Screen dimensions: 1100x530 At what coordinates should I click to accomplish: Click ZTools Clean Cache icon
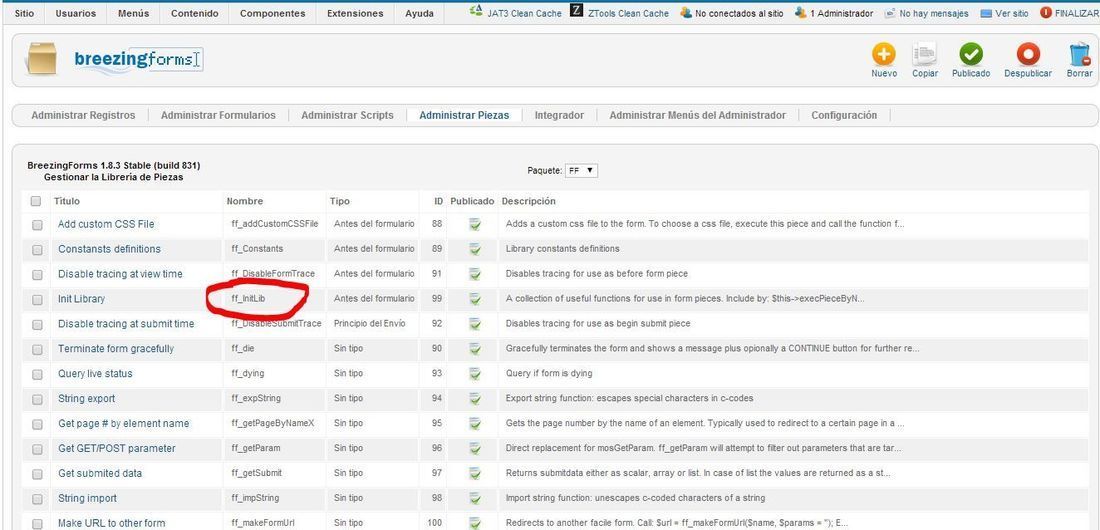click(x=577, y=11)
